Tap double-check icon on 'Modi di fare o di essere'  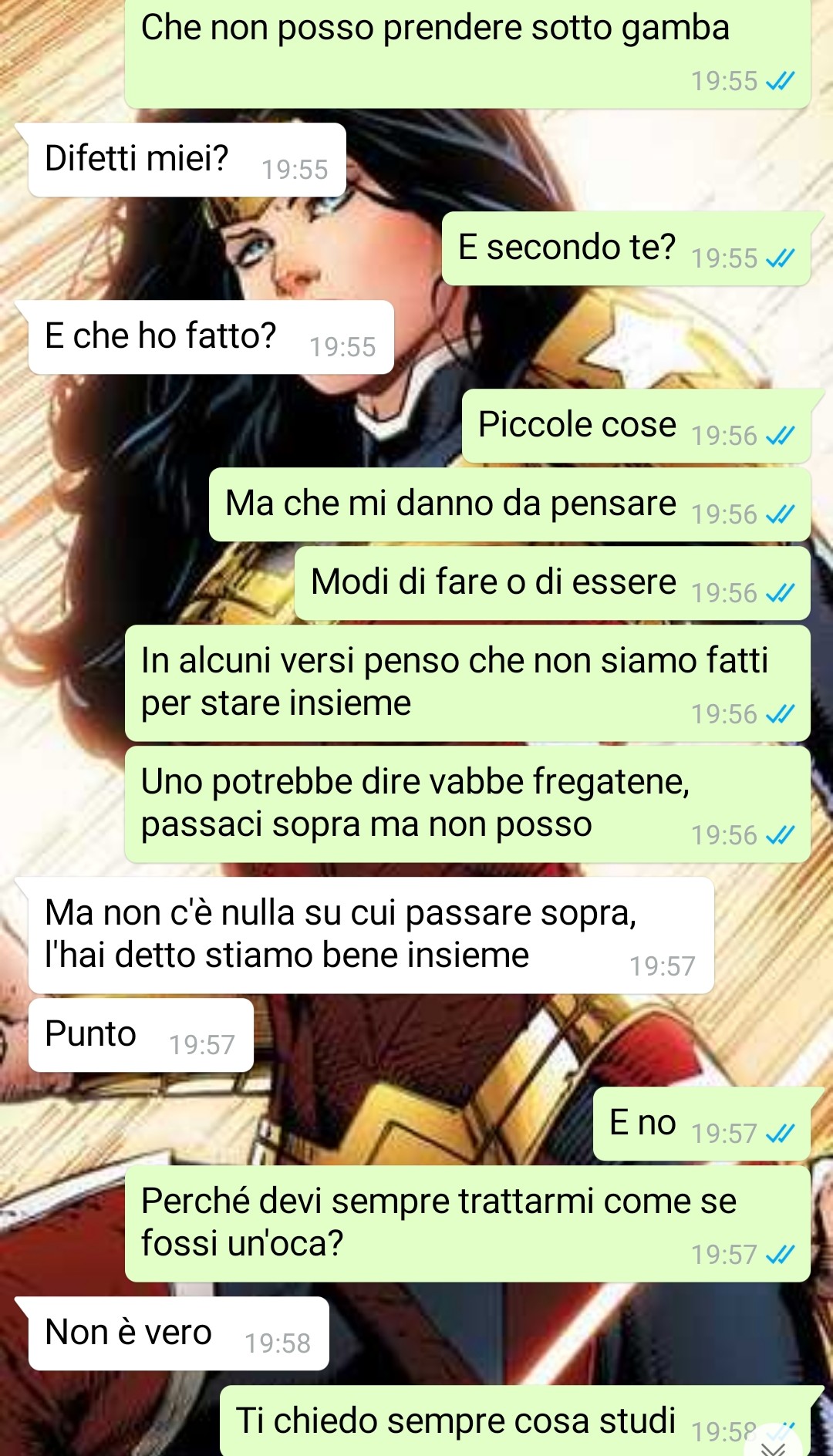tap(780, 593)
